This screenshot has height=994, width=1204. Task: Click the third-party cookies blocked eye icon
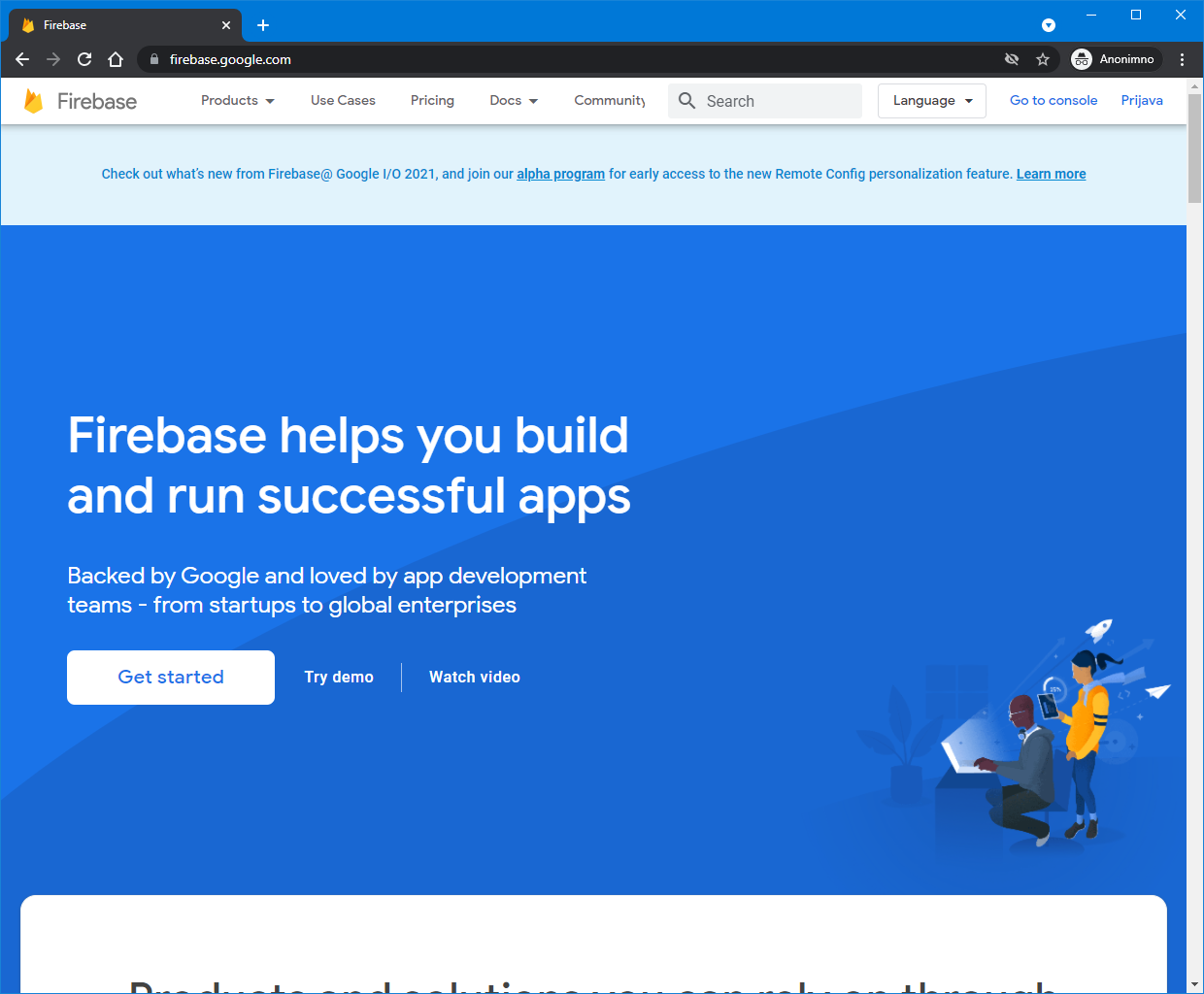[x=1012, y=59]
